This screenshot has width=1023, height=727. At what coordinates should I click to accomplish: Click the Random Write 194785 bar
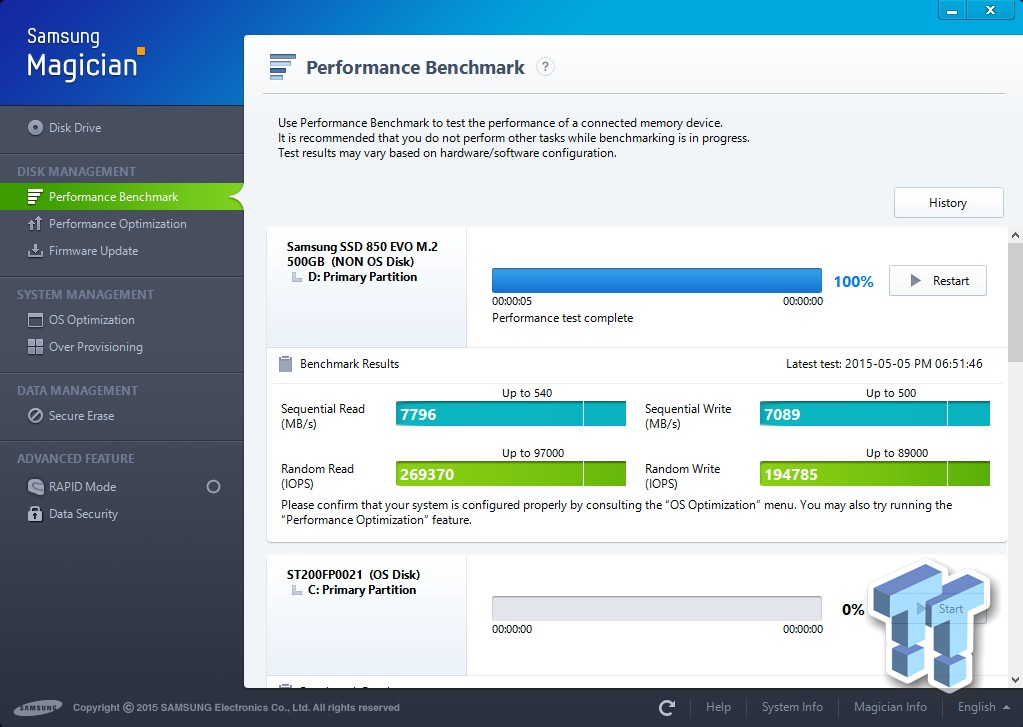click(874, 474)
